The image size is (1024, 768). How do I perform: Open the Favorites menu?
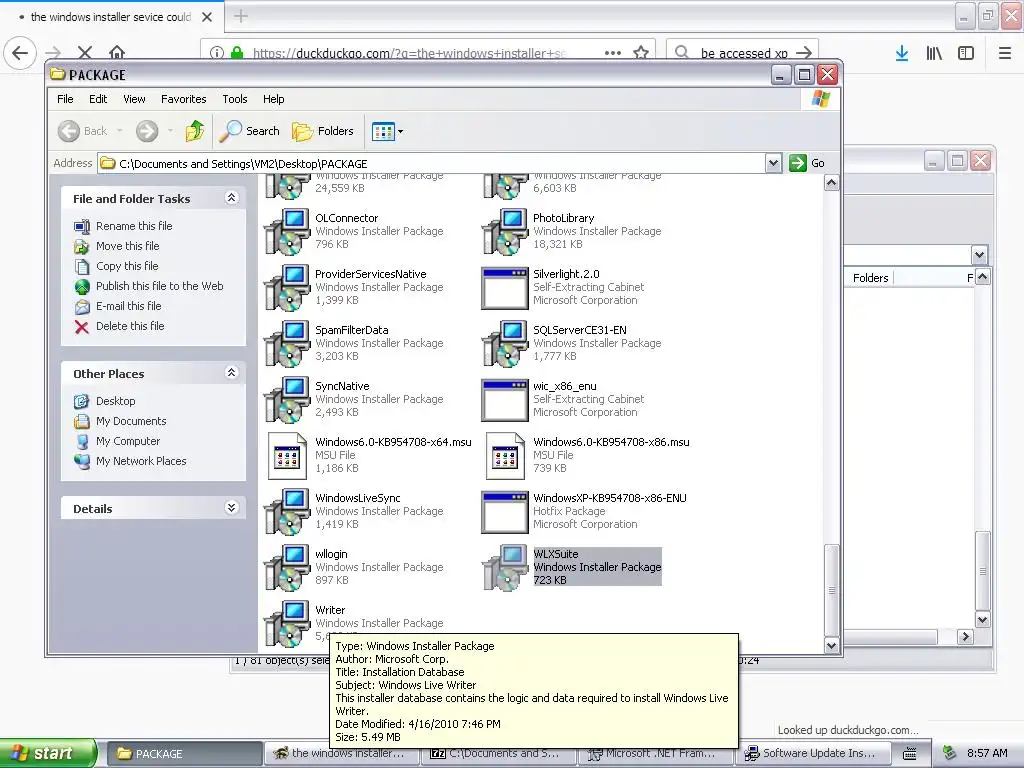(x=184, y=99)
